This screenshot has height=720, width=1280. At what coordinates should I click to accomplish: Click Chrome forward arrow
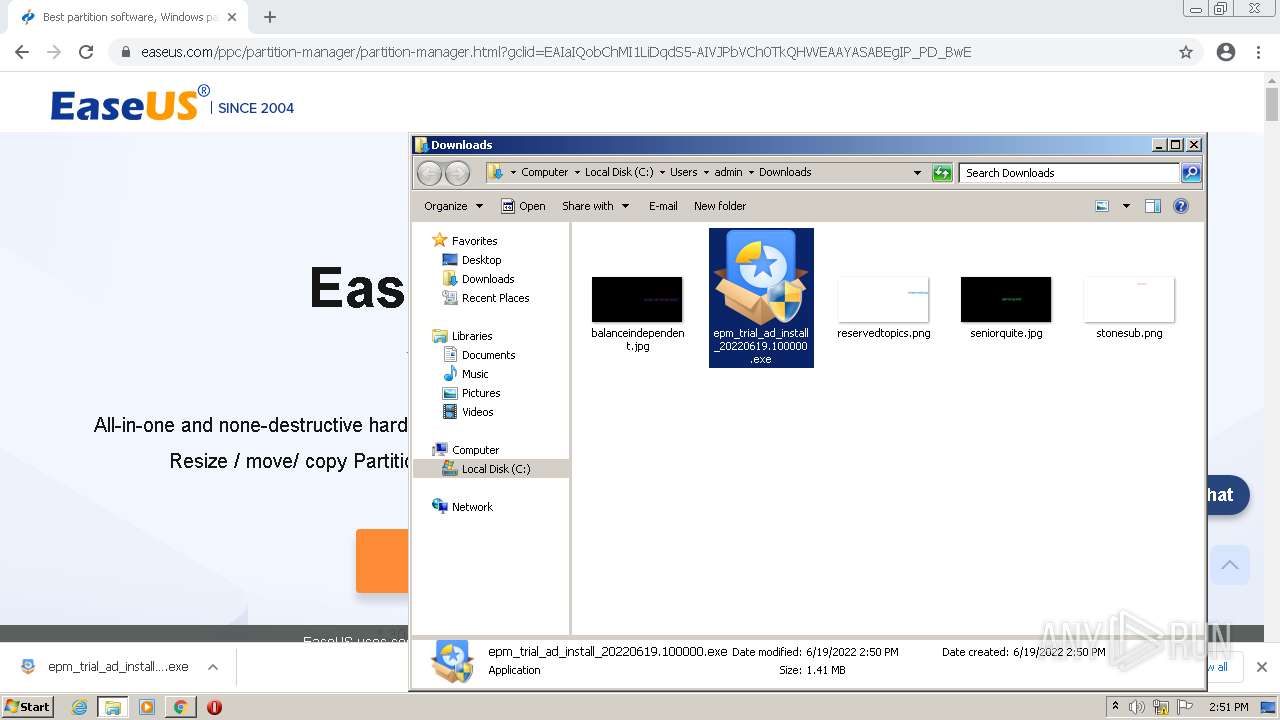(54, 52)
